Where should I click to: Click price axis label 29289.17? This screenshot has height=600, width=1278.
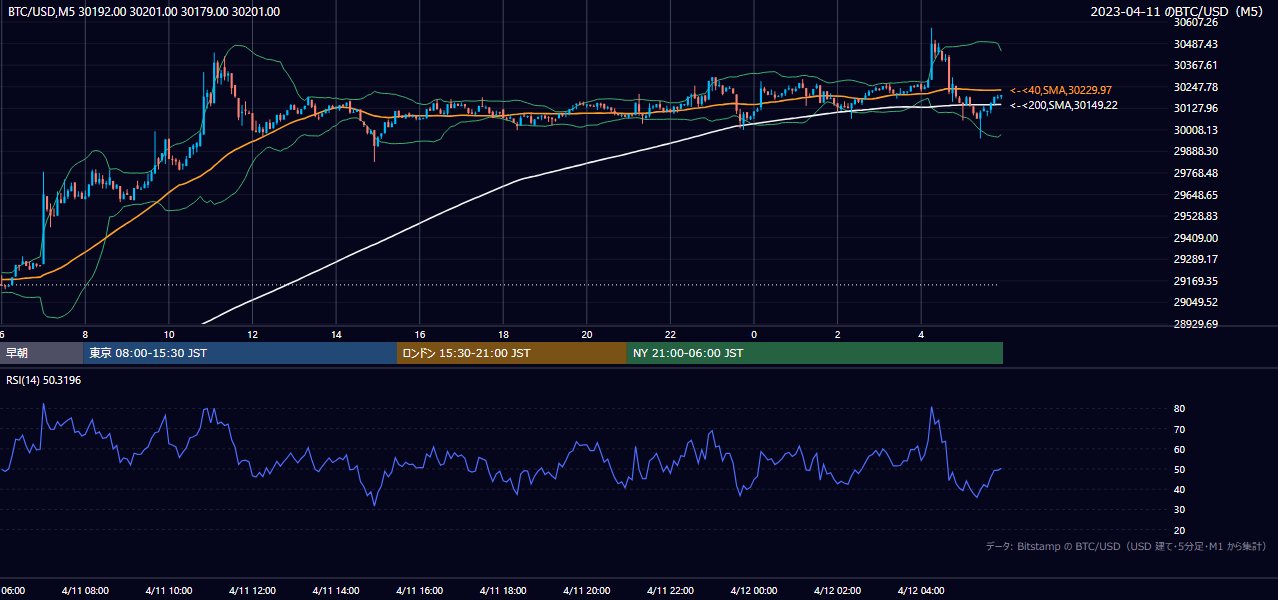[x=1196, y=259]
